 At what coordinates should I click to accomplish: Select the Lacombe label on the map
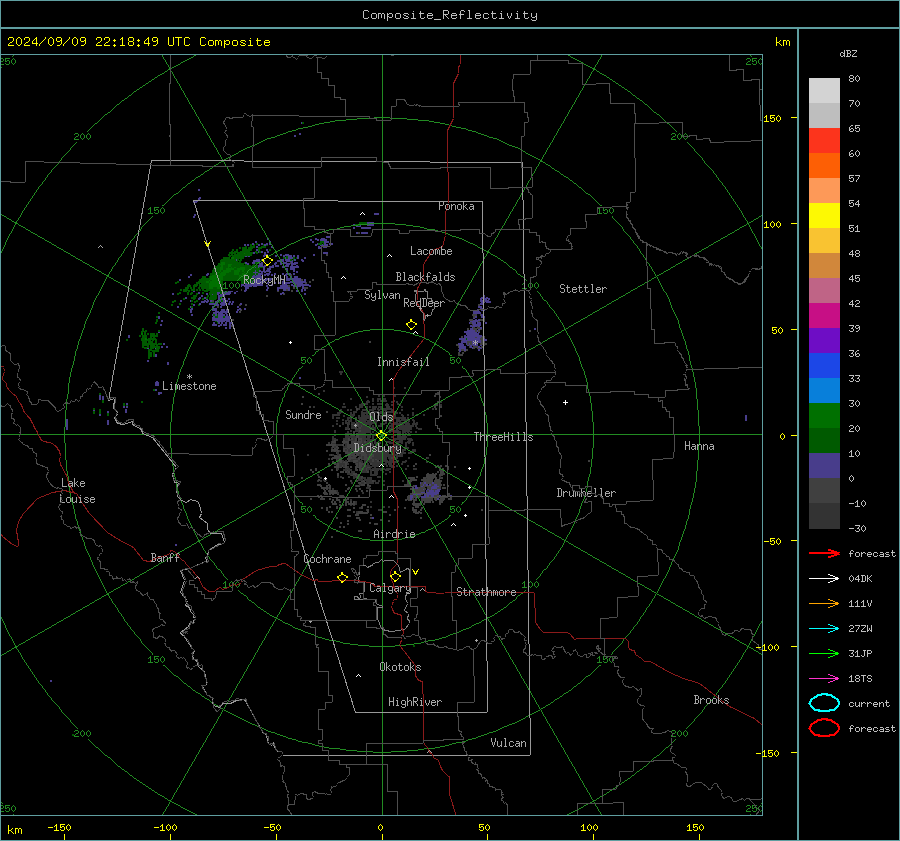(431, 251)
